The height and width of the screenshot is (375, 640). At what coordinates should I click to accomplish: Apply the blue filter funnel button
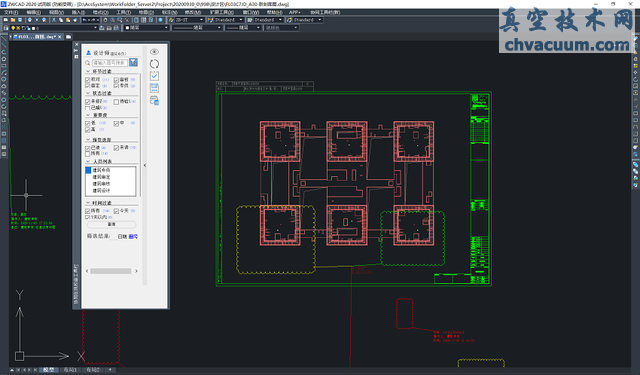pos(133,62)
